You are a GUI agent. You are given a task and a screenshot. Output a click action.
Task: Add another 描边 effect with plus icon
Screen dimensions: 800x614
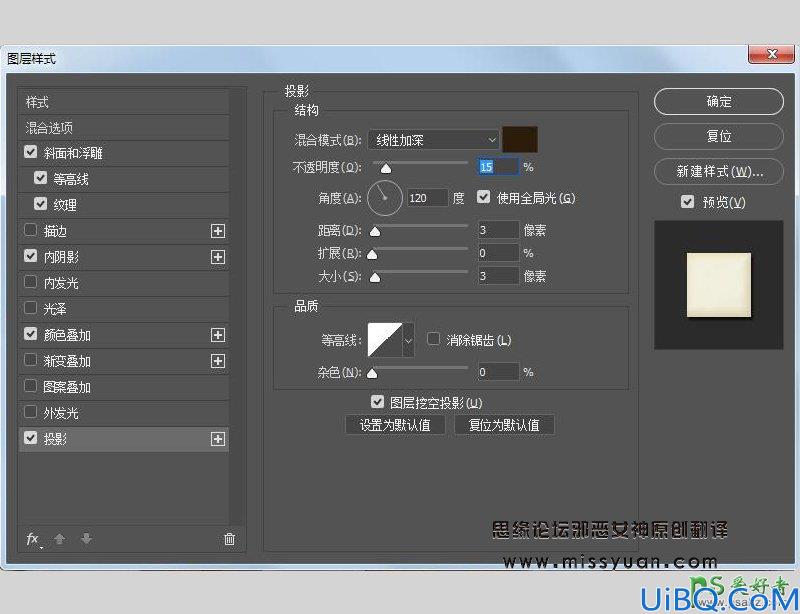pos(218,231)
